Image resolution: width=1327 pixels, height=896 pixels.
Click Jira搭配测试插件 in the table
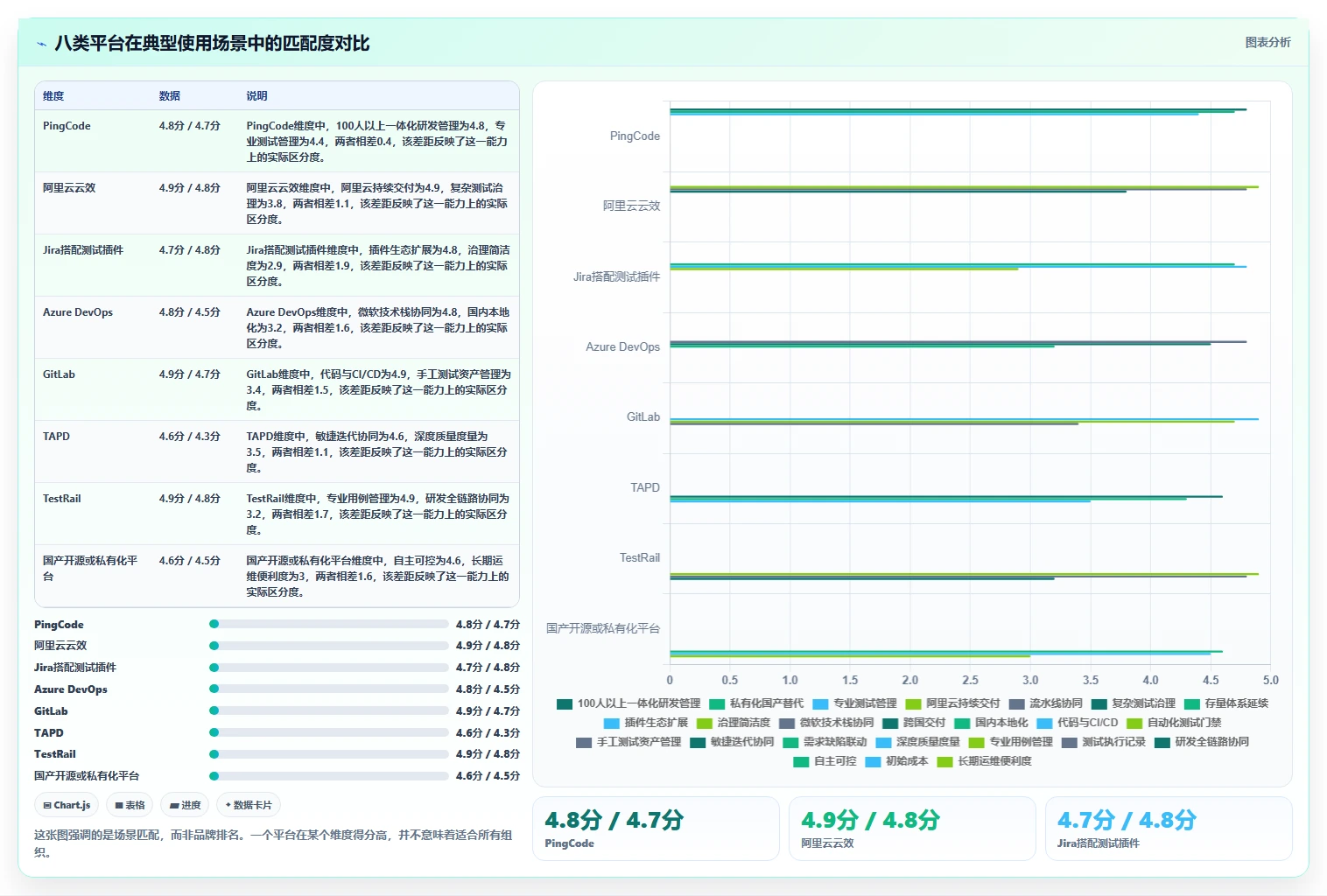[83, 250]
